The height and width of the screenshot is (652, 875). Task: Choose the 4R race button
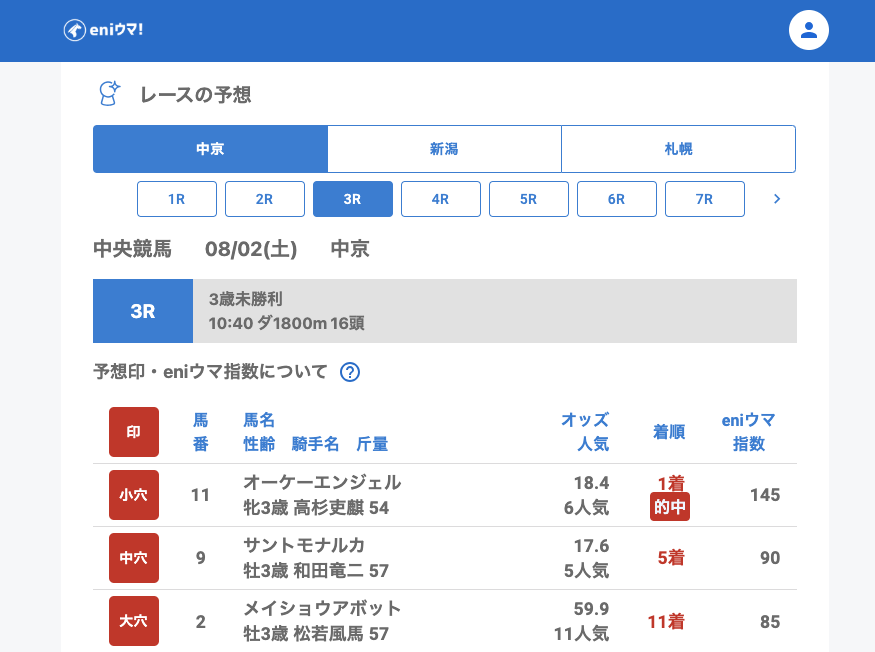coord(441,199)
